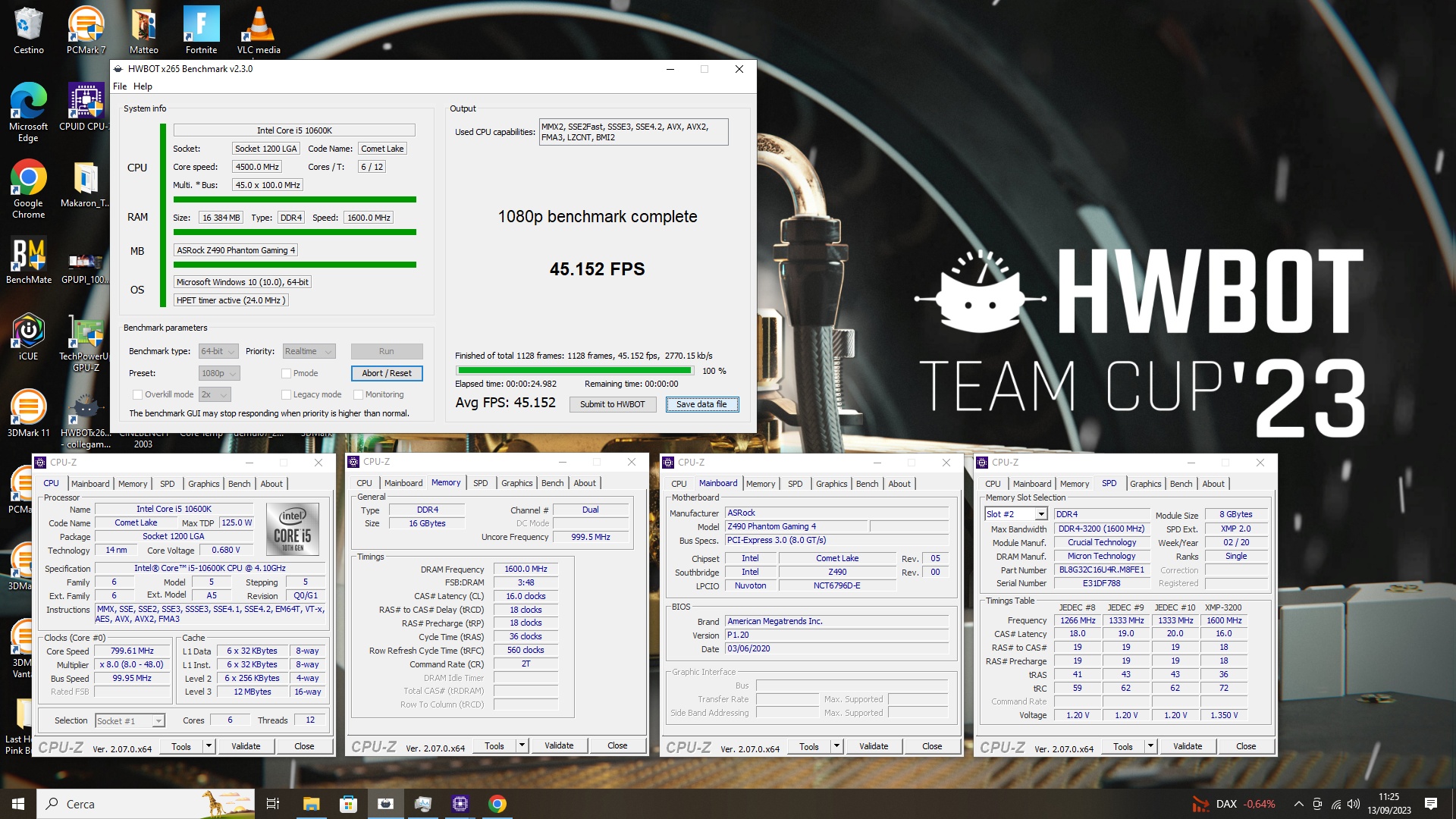The image size is (1456, 819).
Task: Open the Help menu in HWBOT x265
Action: tap(143, 86)
